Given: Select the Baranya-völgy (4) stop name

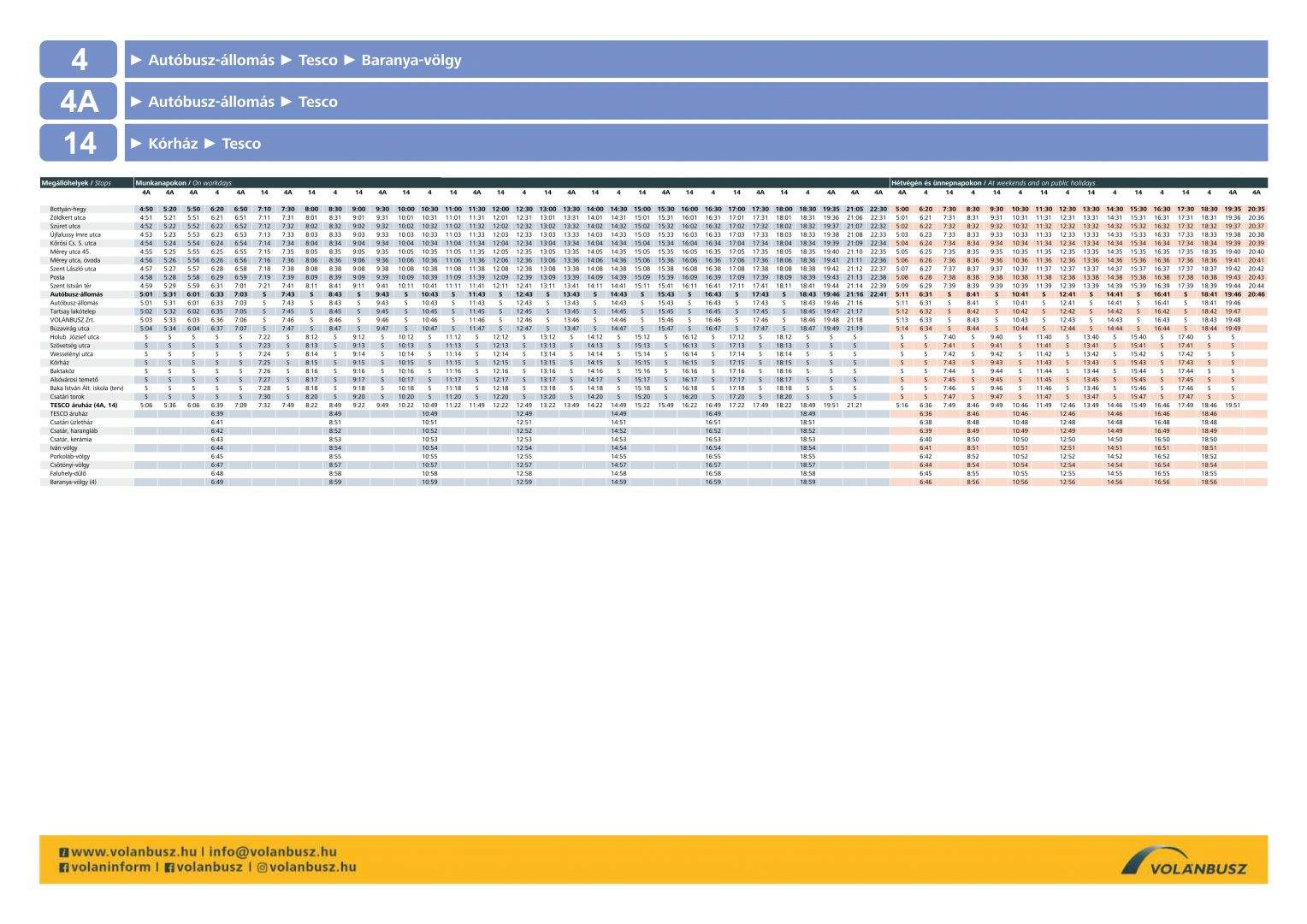Looking at the screenshot, I should point(73,483).
